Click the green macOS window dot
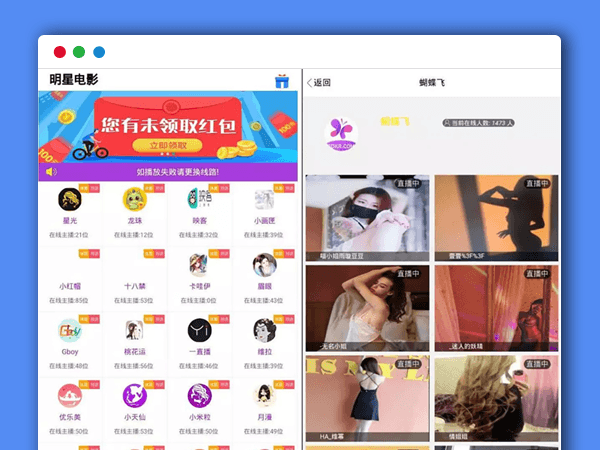The width and height of the screenshot is (600, 450). [79, 52]
